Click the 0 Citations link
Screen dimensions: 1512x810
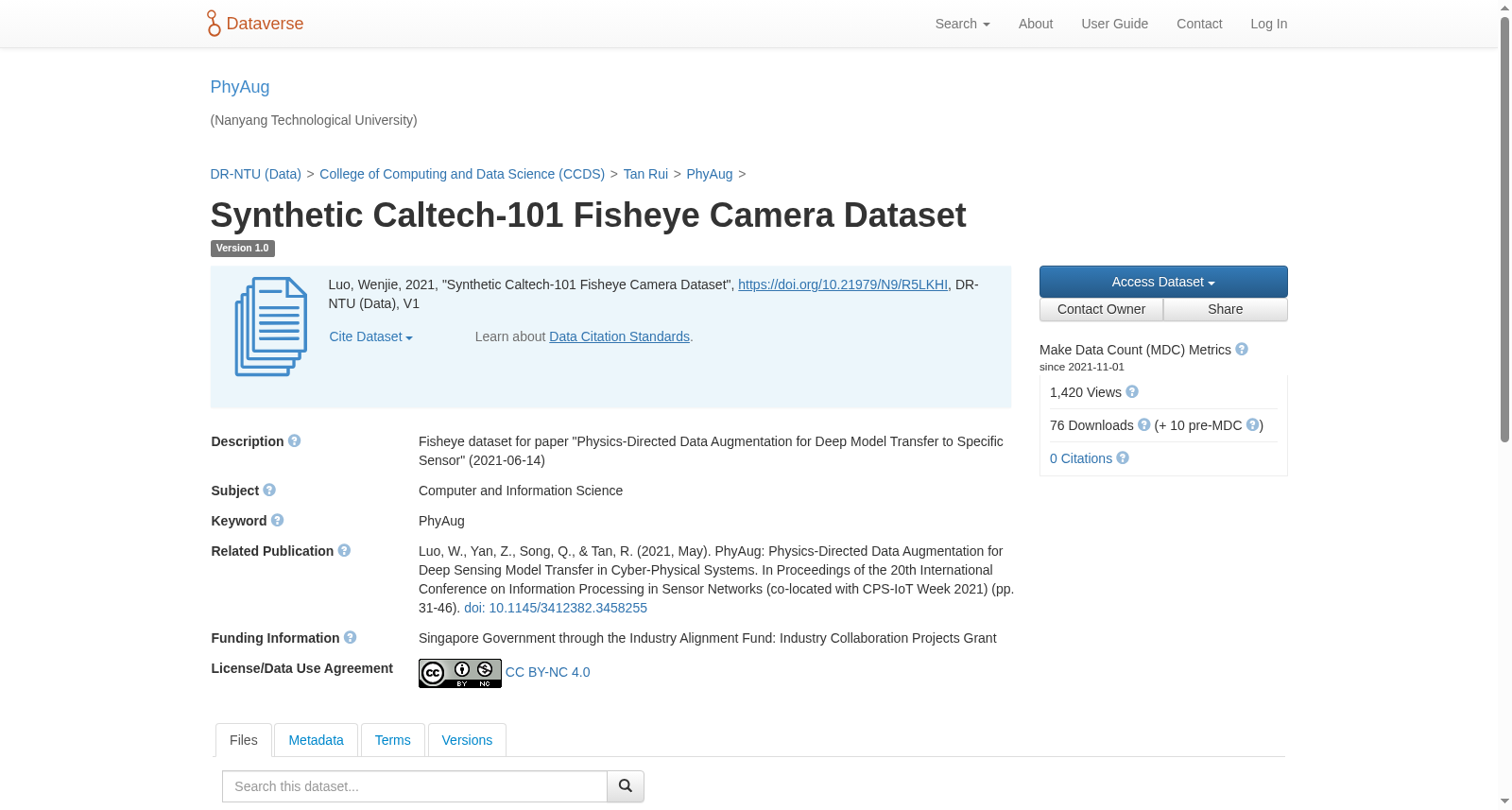coord(1081,458)
